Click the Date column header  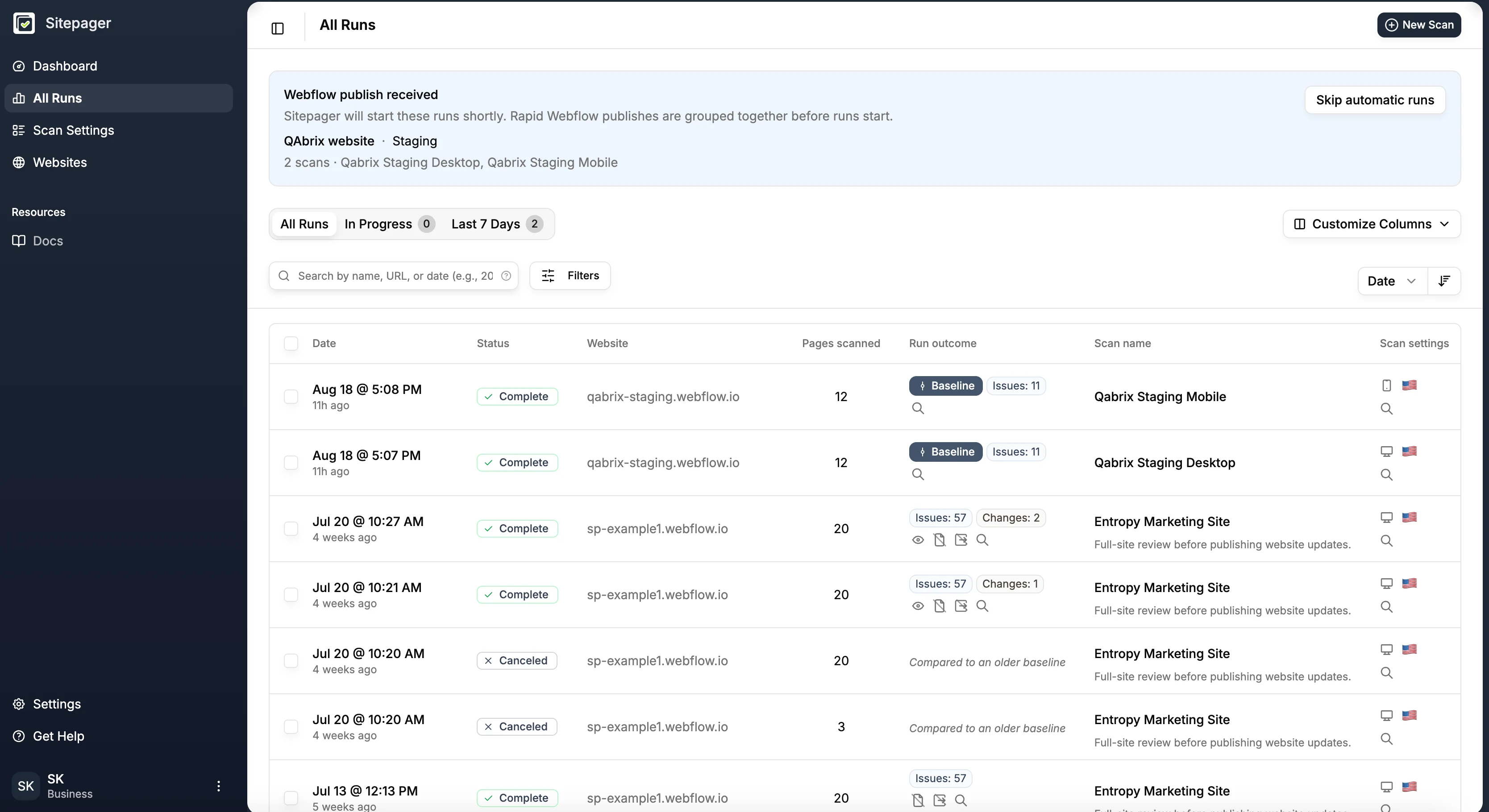[324, 343]
